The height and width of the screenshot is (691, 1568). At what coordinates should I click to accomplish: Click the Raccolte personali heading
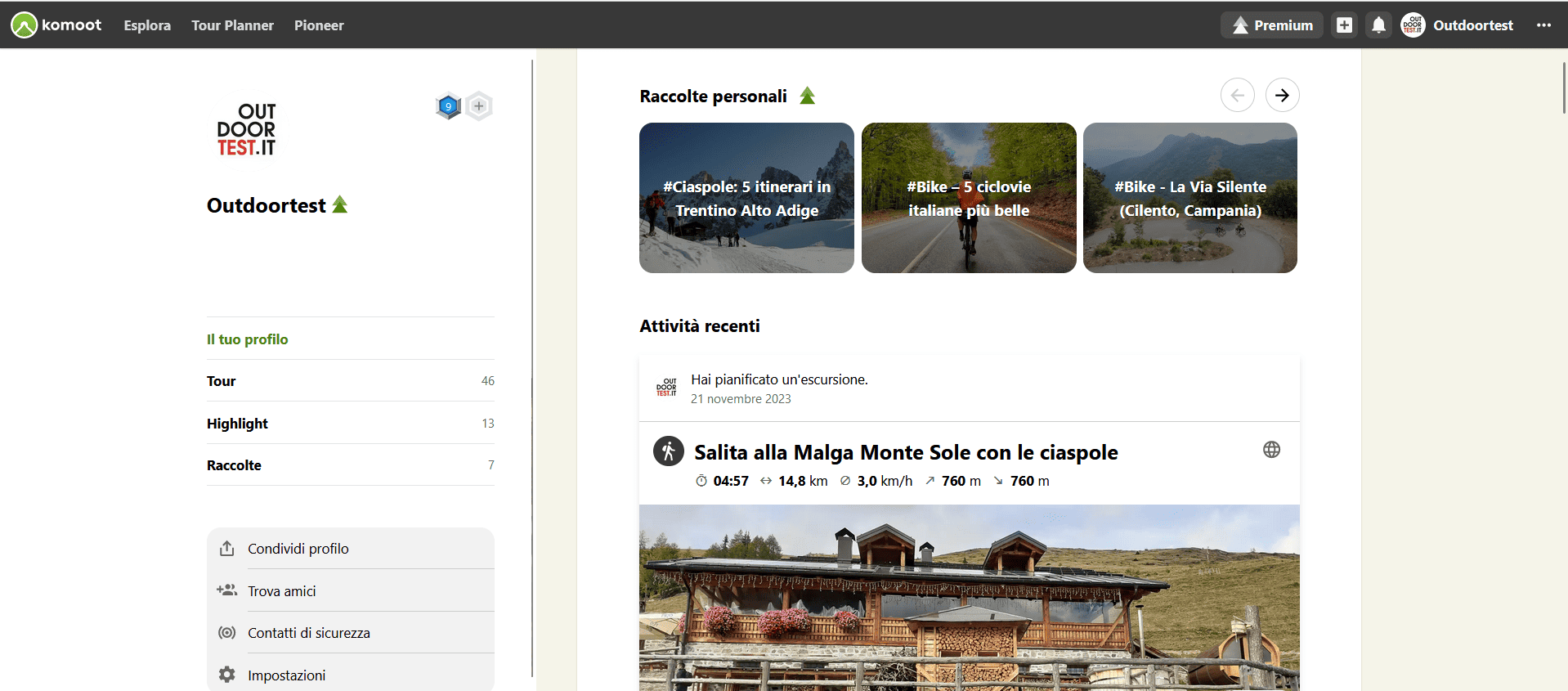click(713, 96)
